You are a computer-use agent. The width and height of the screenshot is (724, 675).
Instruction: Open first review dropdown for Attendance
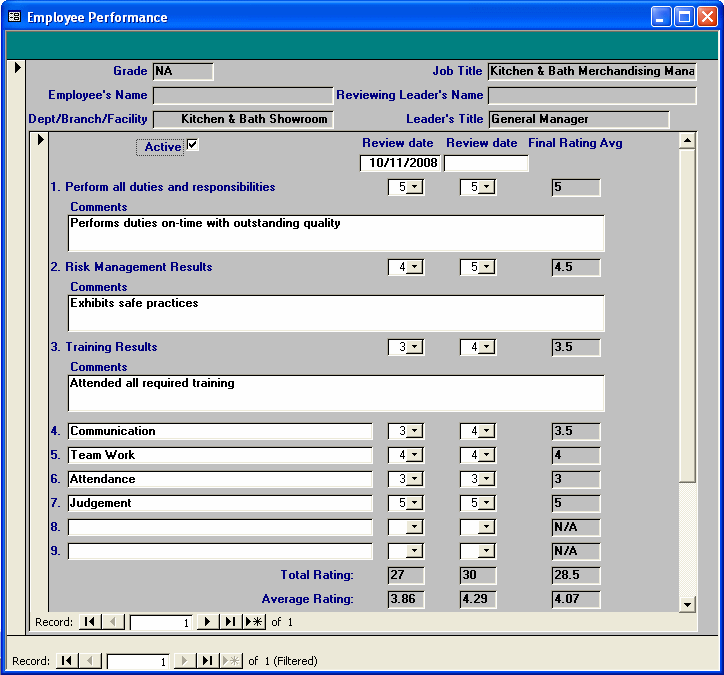tap(415, 479)
